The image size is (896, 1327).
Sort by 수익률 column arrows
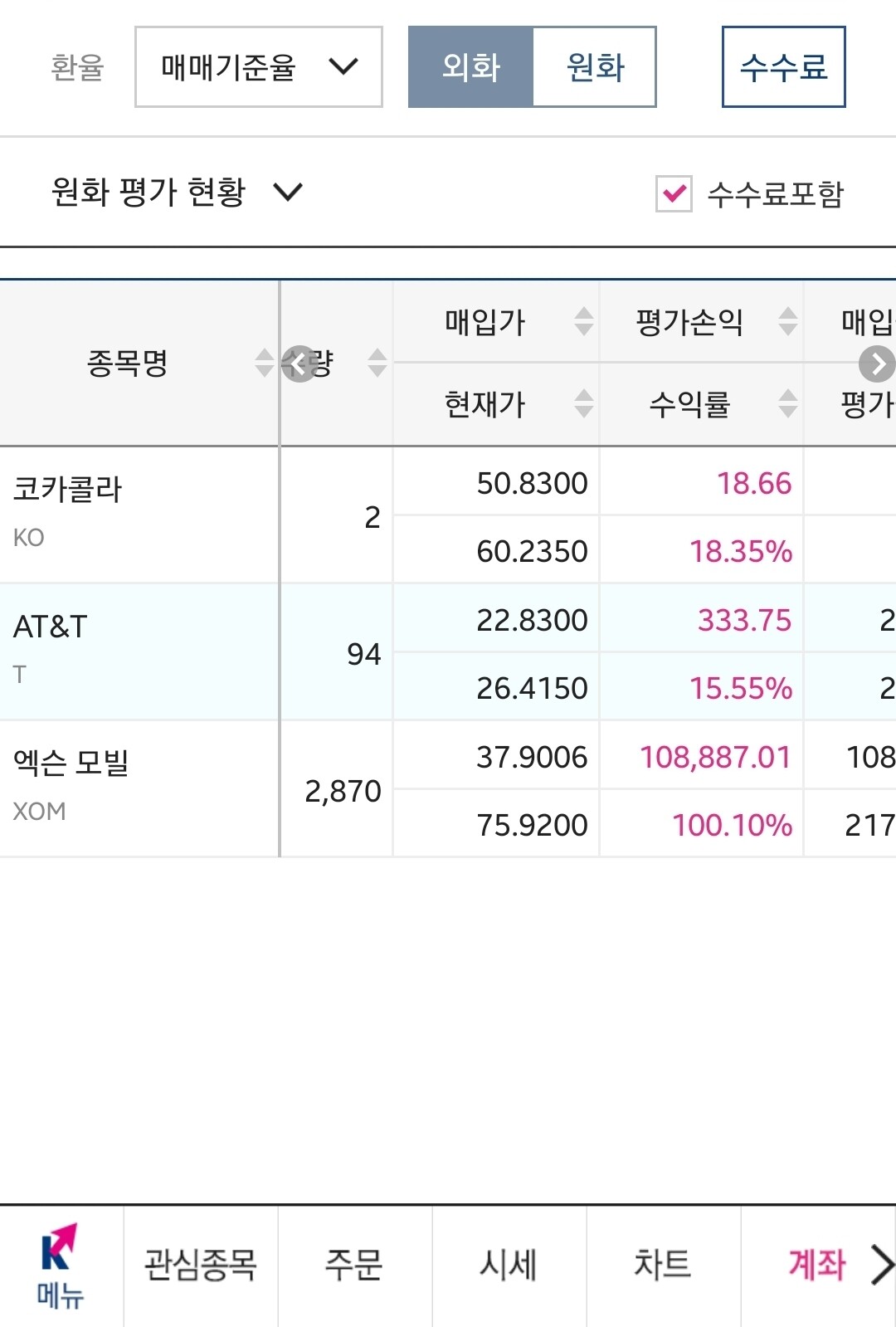pos(788,403)
